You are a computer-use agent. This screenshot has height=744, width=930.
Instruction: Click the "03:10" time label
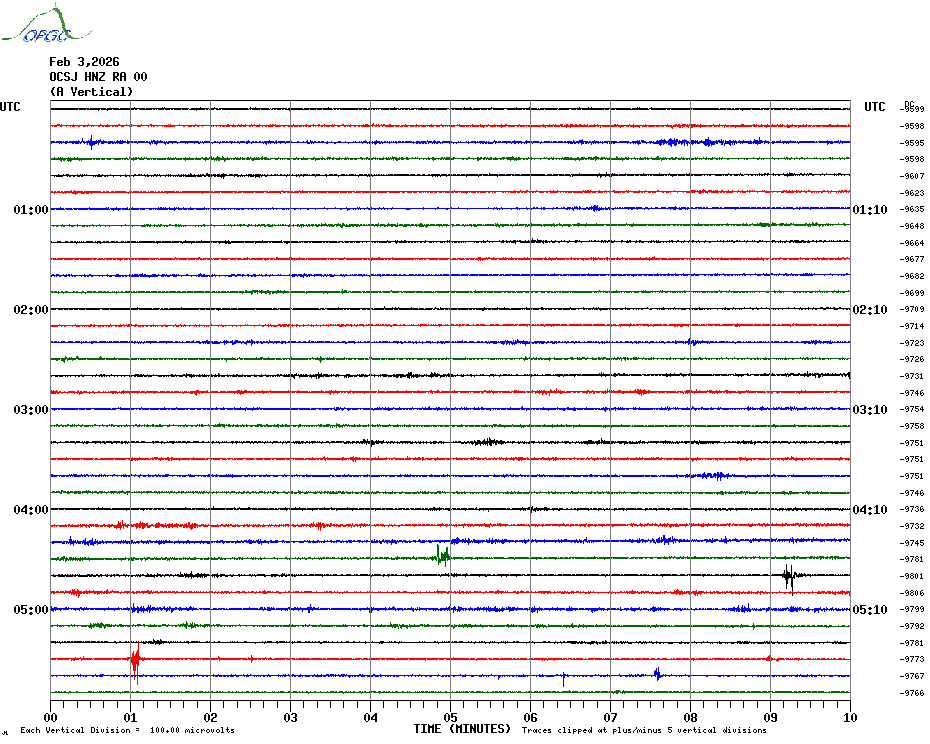[x=870, y=410]
